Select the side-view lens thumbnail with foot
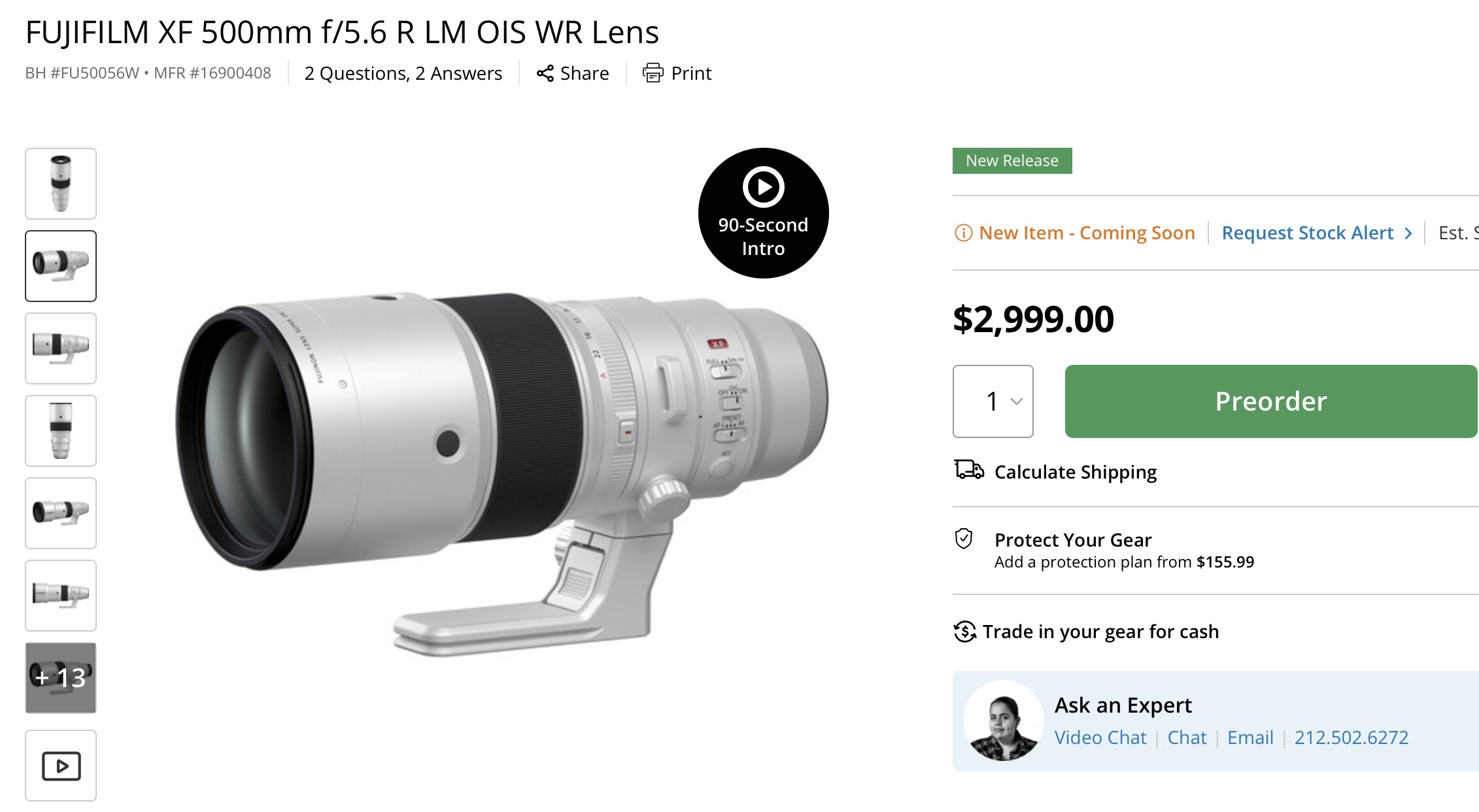Image resolution: width=1479 pixels, height=812 pixels. pyautogui.click(x=60, y=348)
